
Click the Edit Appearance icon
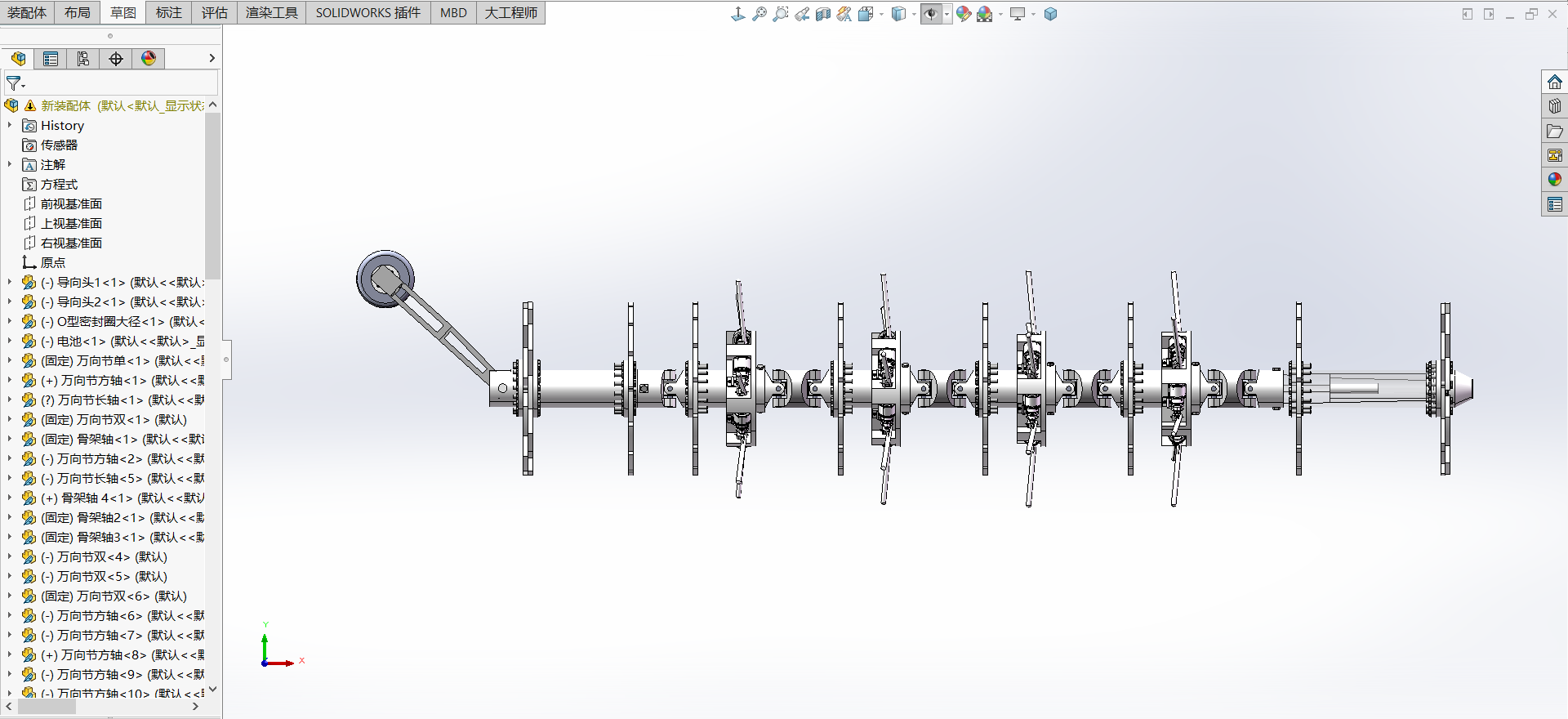coord(964,14)
